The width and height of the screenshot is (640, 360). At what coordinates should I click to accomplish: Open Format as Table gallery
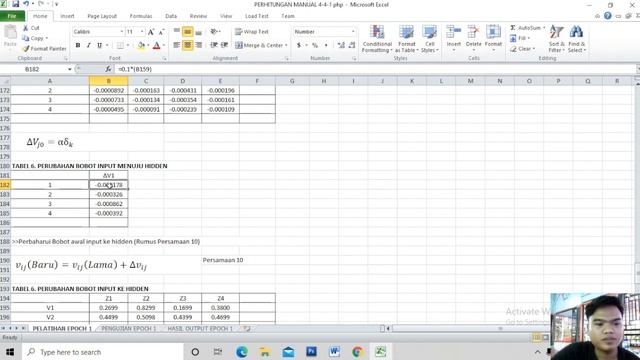pos(407,38)
